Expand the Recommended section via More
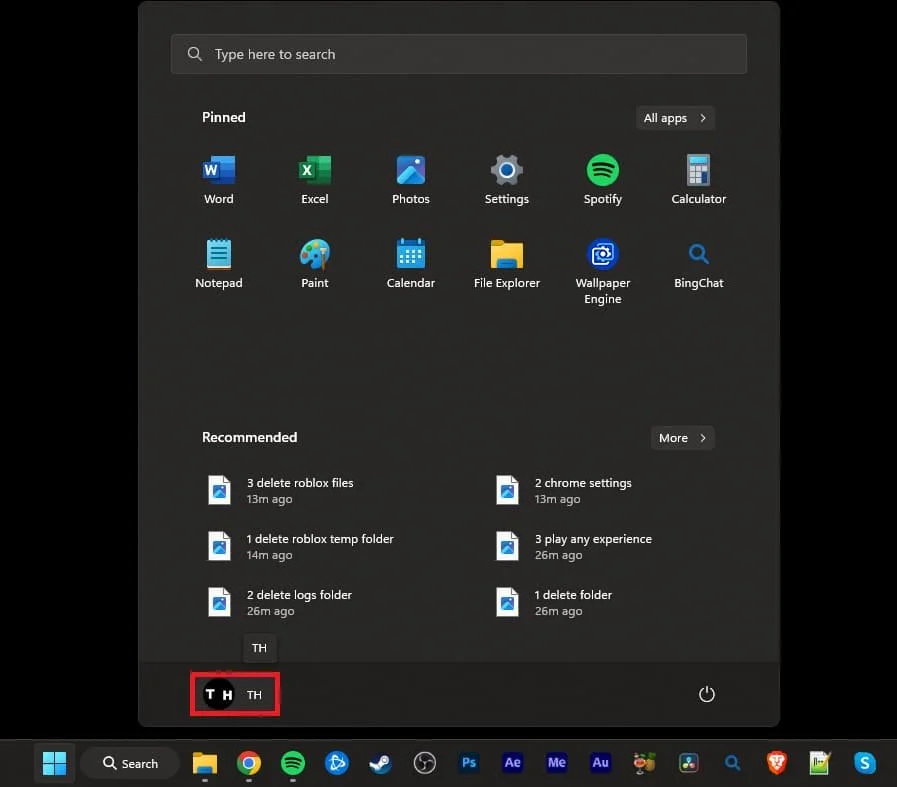The image size is (897, 787). tap(682, 438)
